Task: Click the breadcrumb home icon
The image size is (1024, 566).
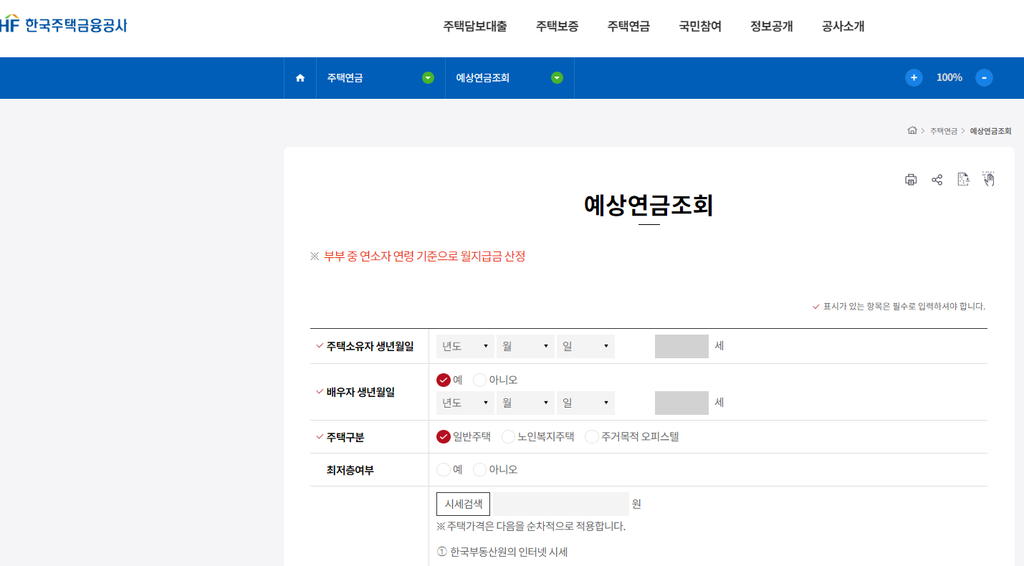Action: coord(912,131)
